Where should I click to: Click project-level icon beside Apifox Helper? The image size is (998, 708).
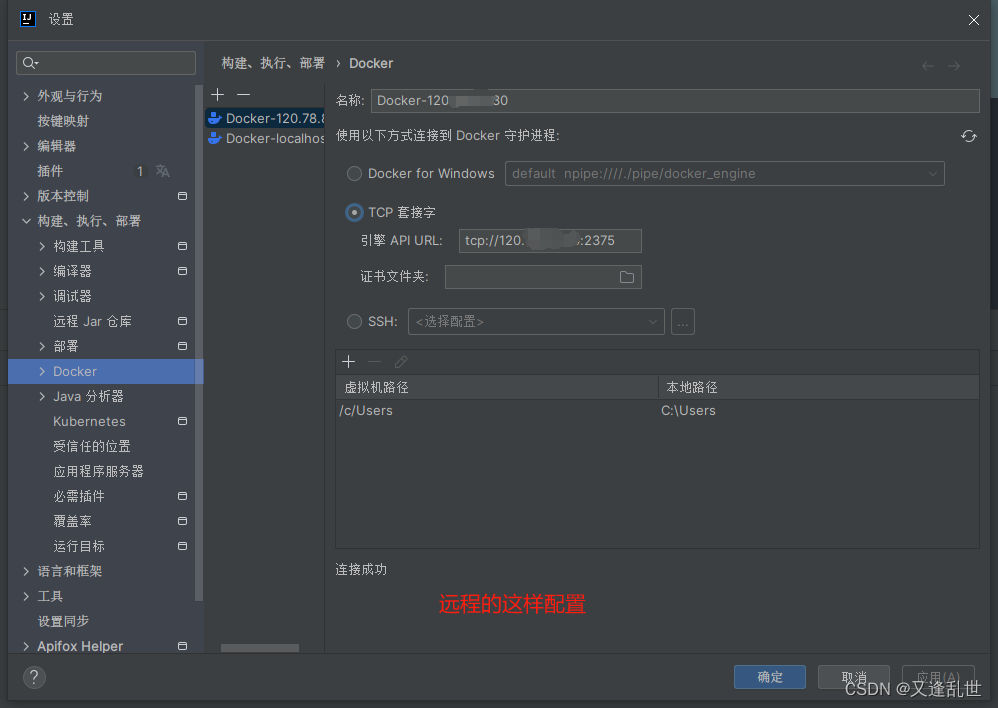click(182, 646)
